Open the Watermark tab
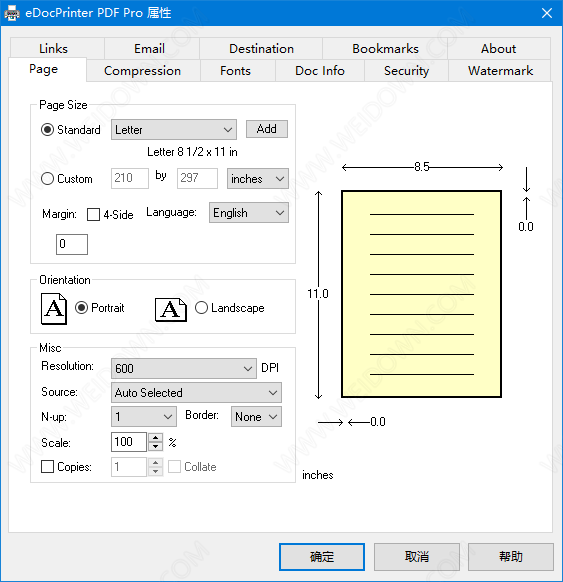Viewport: 563px width, 582px height. coord(500,71)
